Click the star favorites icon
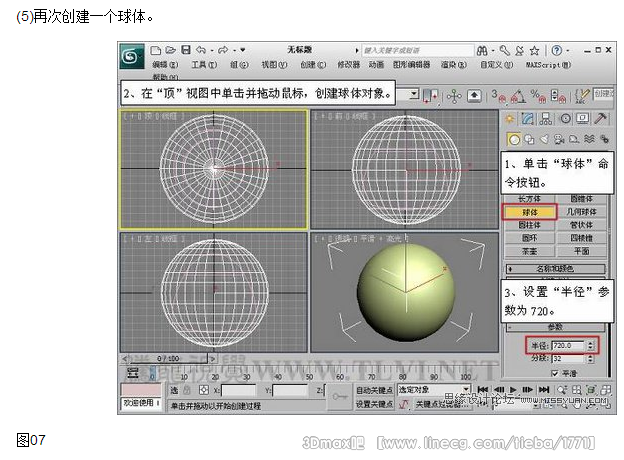 534,51
